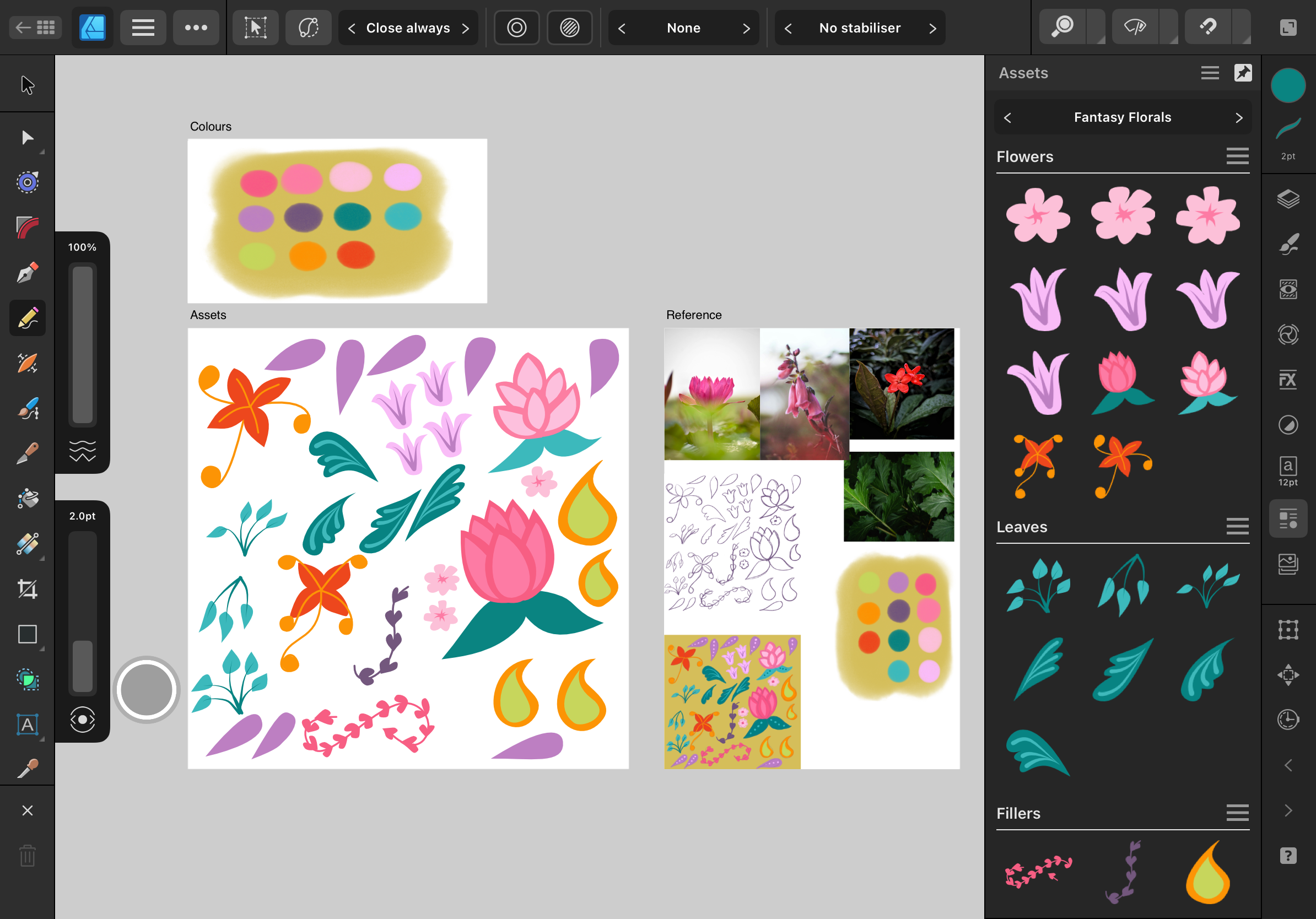Open the Navigator studio
The height and width of the screenshot is (919, 1316).
1288,674
